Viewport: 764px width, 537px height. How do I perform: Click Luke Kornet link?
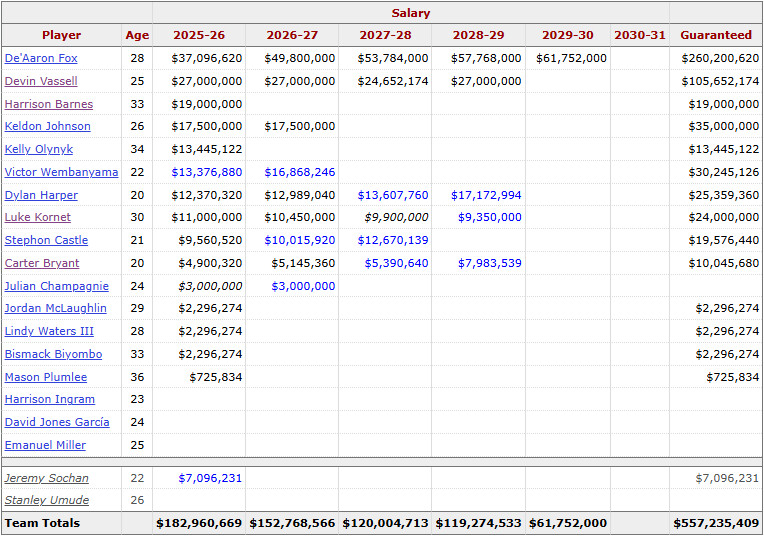coord(38,217)
